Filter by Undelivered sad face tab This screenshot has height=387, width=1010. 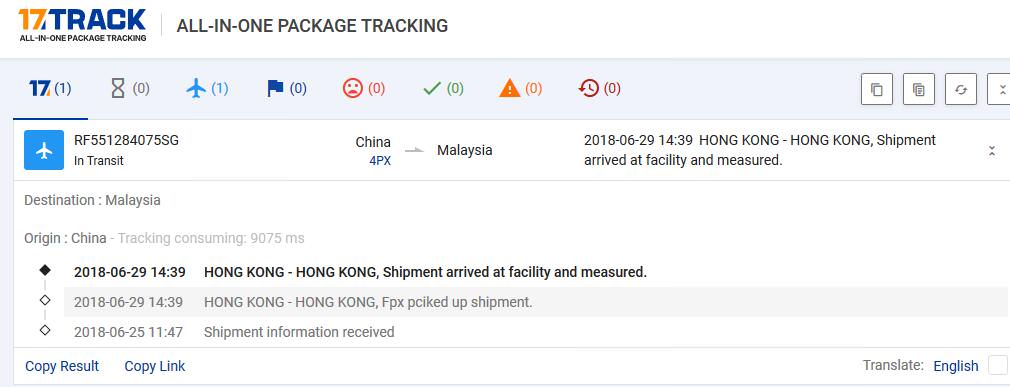(364, 89)
